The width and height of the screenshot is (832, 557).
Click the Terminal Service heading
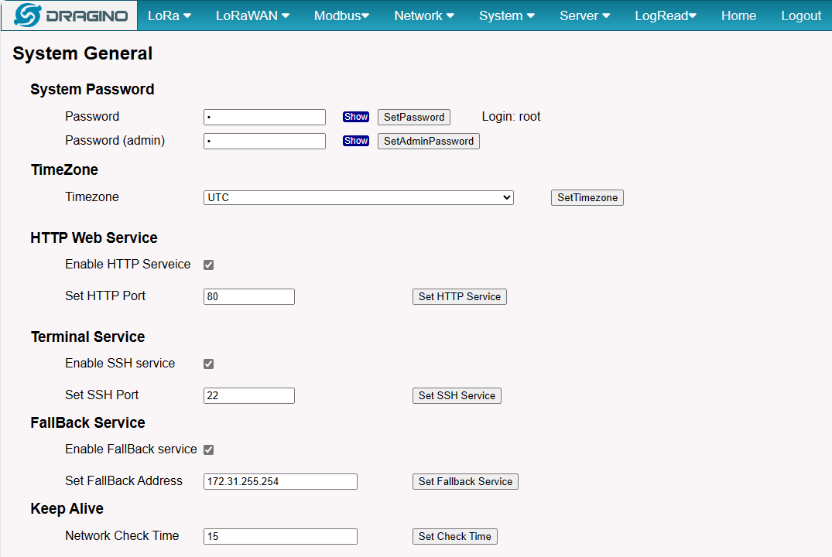click(88, 337)
